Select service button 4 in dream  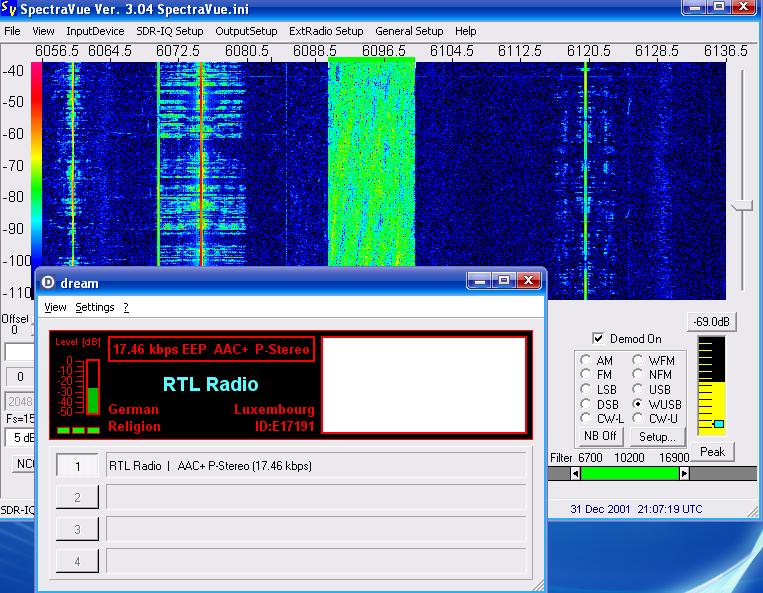(x=77, y=561)
